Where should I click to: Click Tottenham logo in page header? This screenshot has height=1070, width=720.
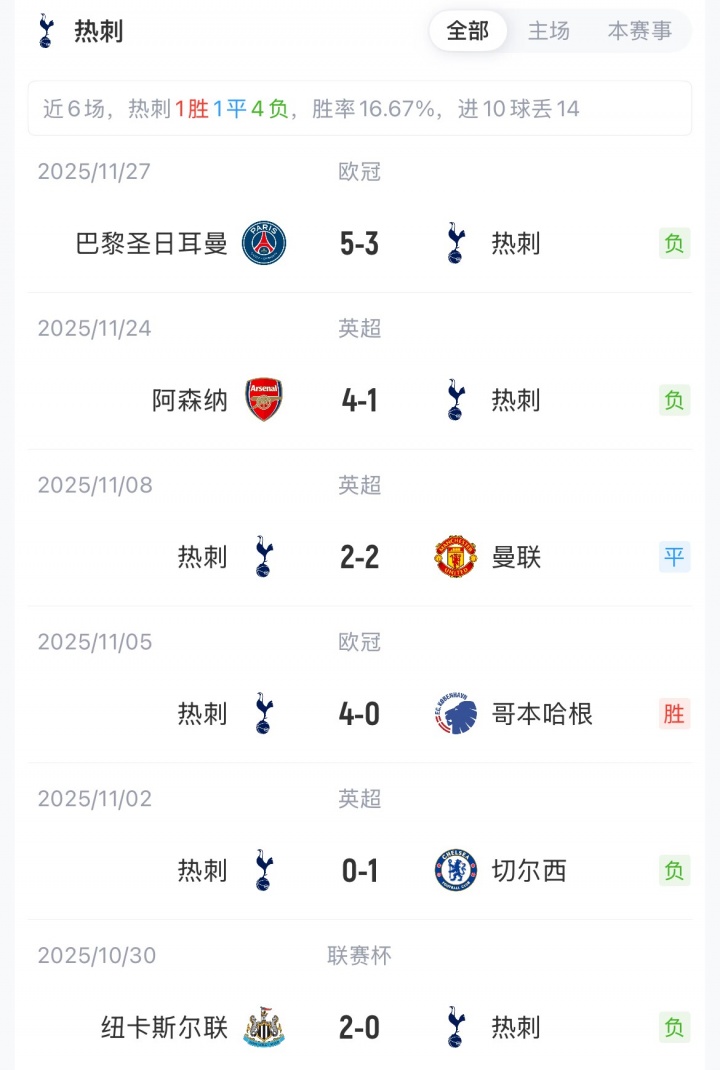coord(46,31)
